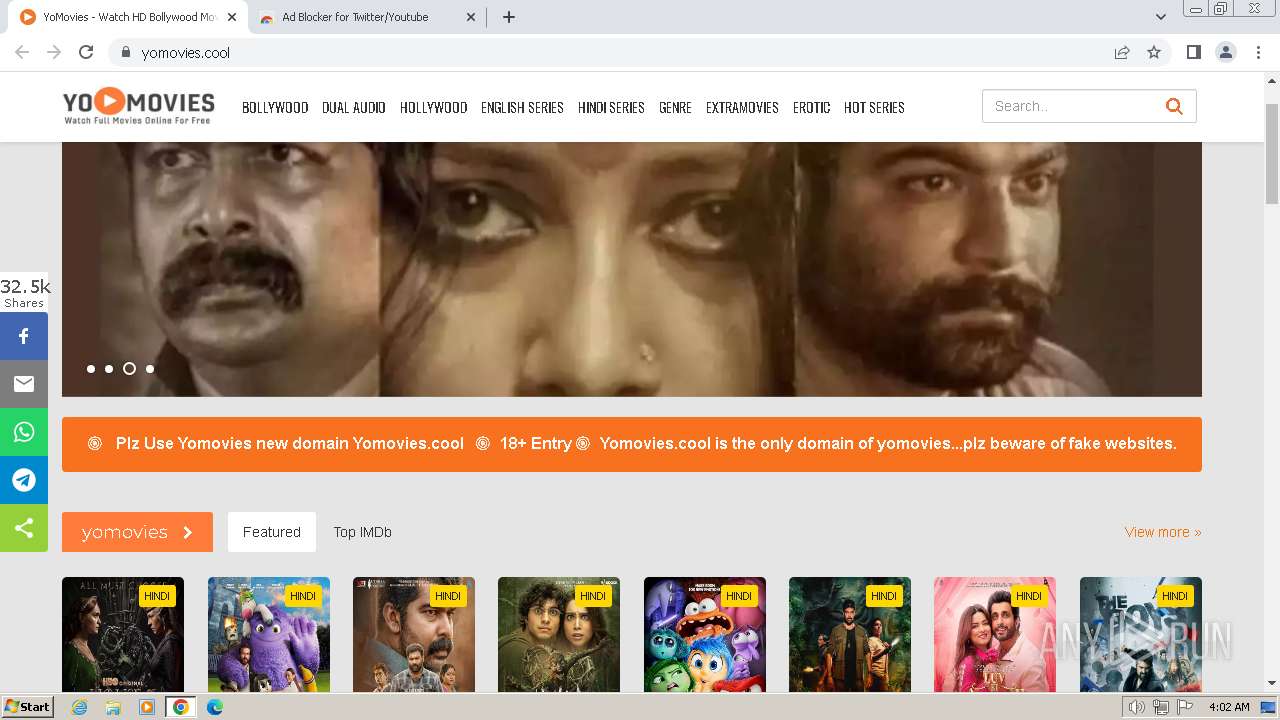Image resolution: width=1280 pixels, height=720 pixels.
Task: Click the beware of fake websites notice
Action: [x=888, y=443]
